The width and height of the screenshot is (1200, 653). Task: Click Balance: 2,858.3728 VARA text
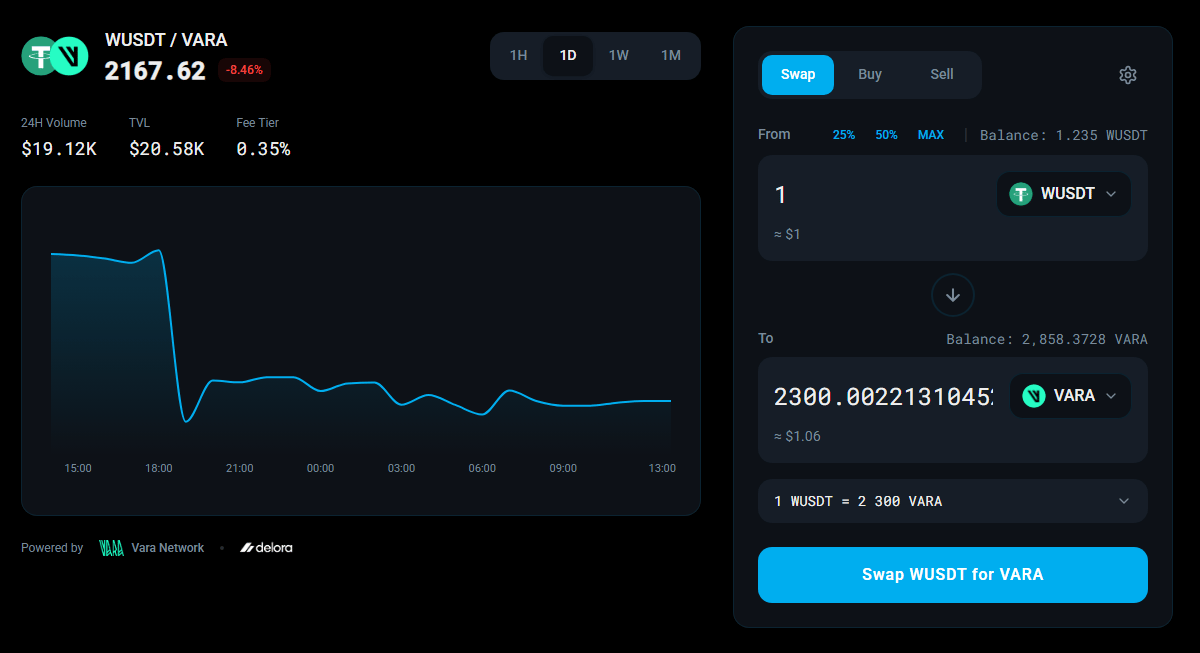pos(1047,339)
